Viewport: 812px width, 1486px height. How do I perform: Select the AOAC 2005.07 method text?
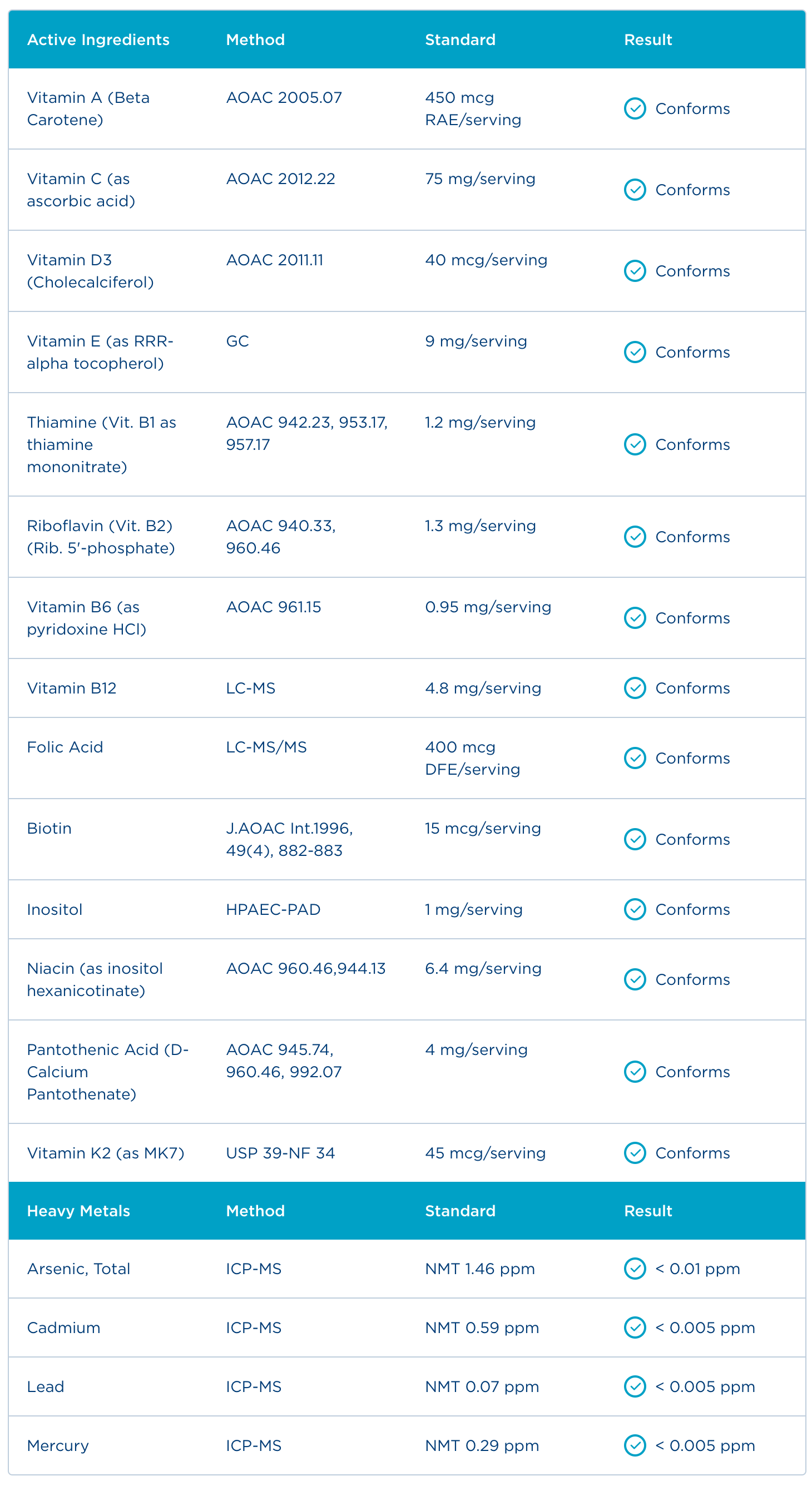tap(284, 97)
